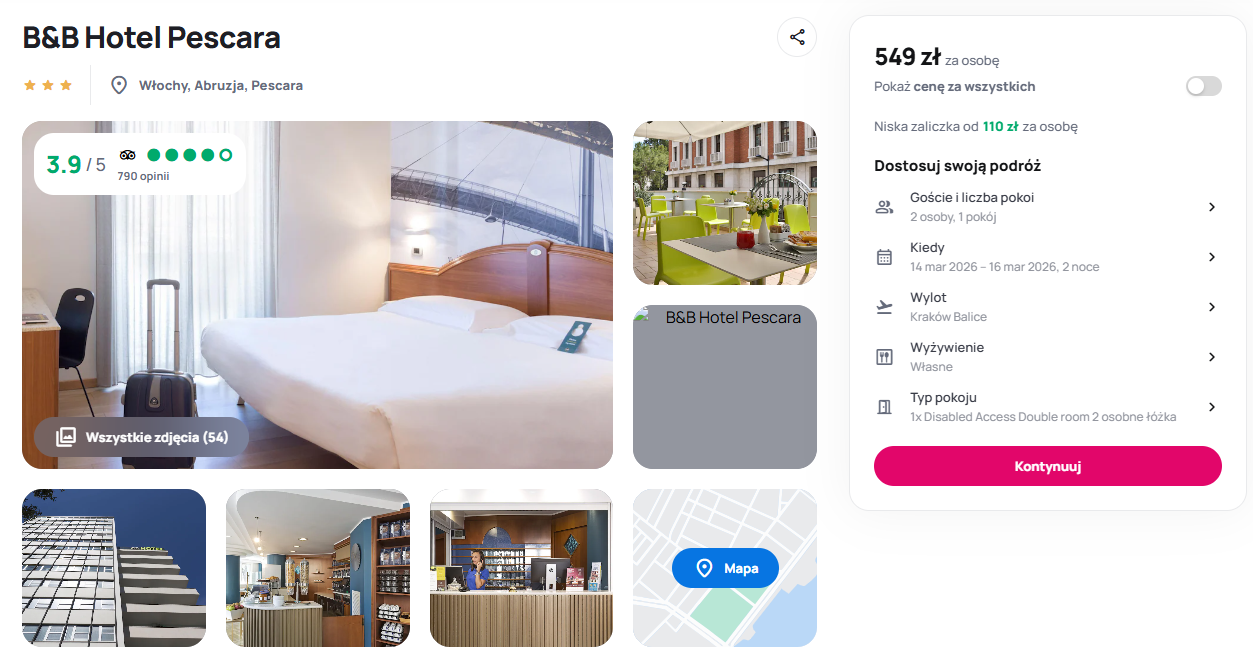This screenshot has width=1253, height=656.
Task: Click the share icon button
Action: tap(797, 37)
